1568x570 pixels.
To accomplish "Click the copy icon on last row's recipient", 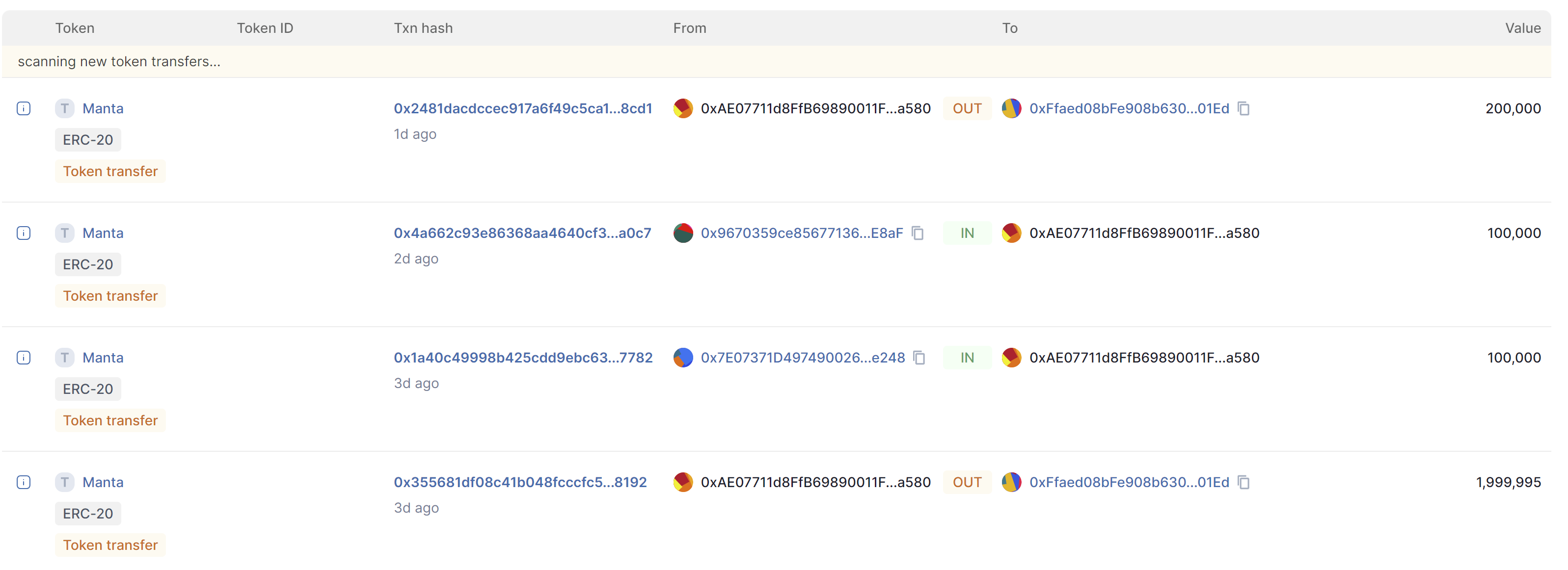I will 1244,482.
